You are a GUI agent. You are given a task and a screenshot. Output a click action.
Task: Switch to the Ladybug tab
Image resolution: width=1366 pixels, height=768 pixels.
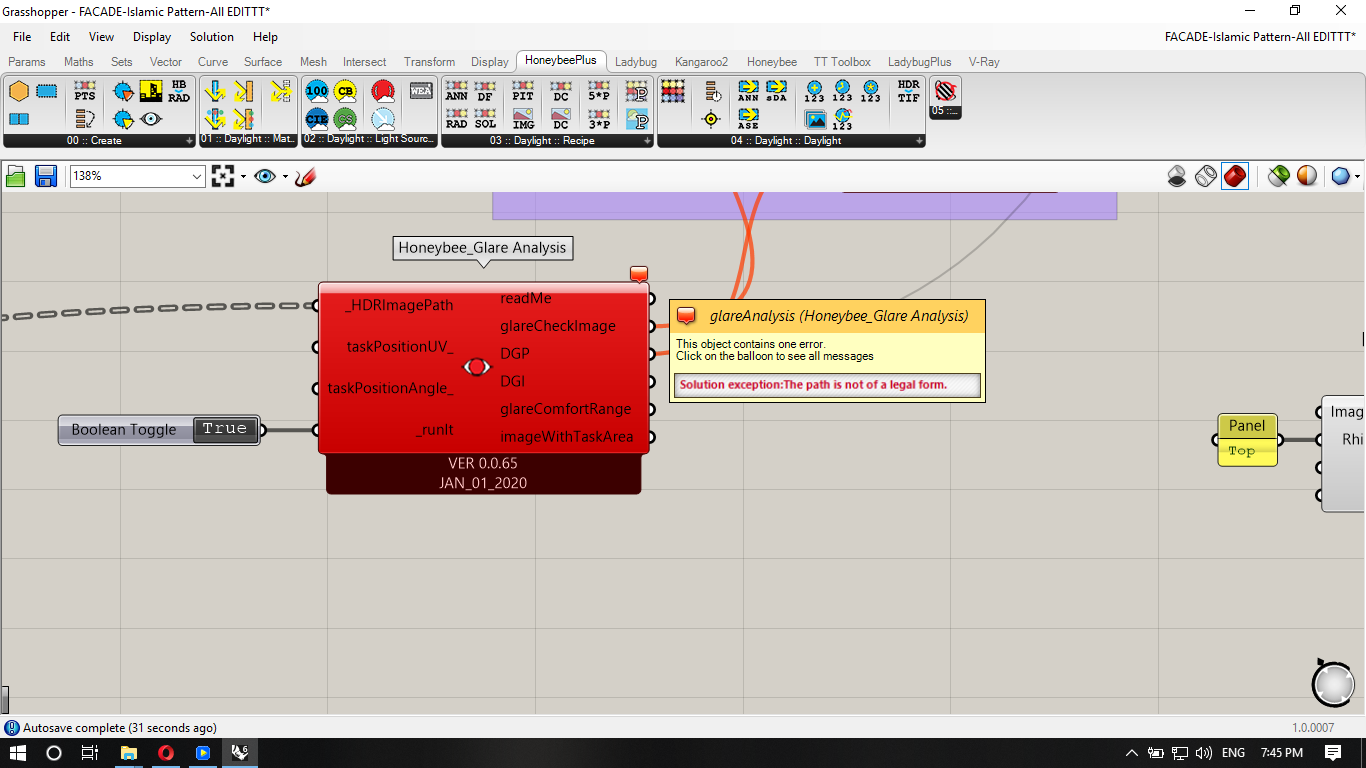pos(636,61)
